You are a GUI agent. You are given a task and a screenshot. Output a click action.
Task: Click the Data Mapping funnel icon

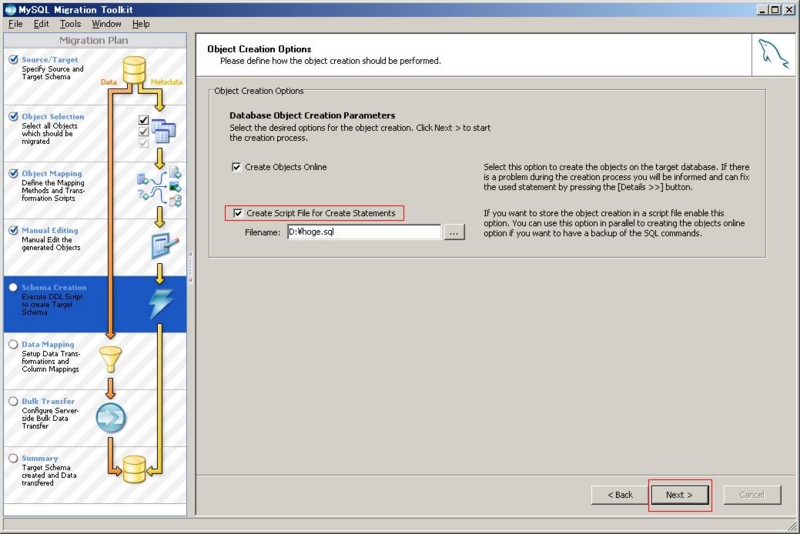(x=110, y=360)
